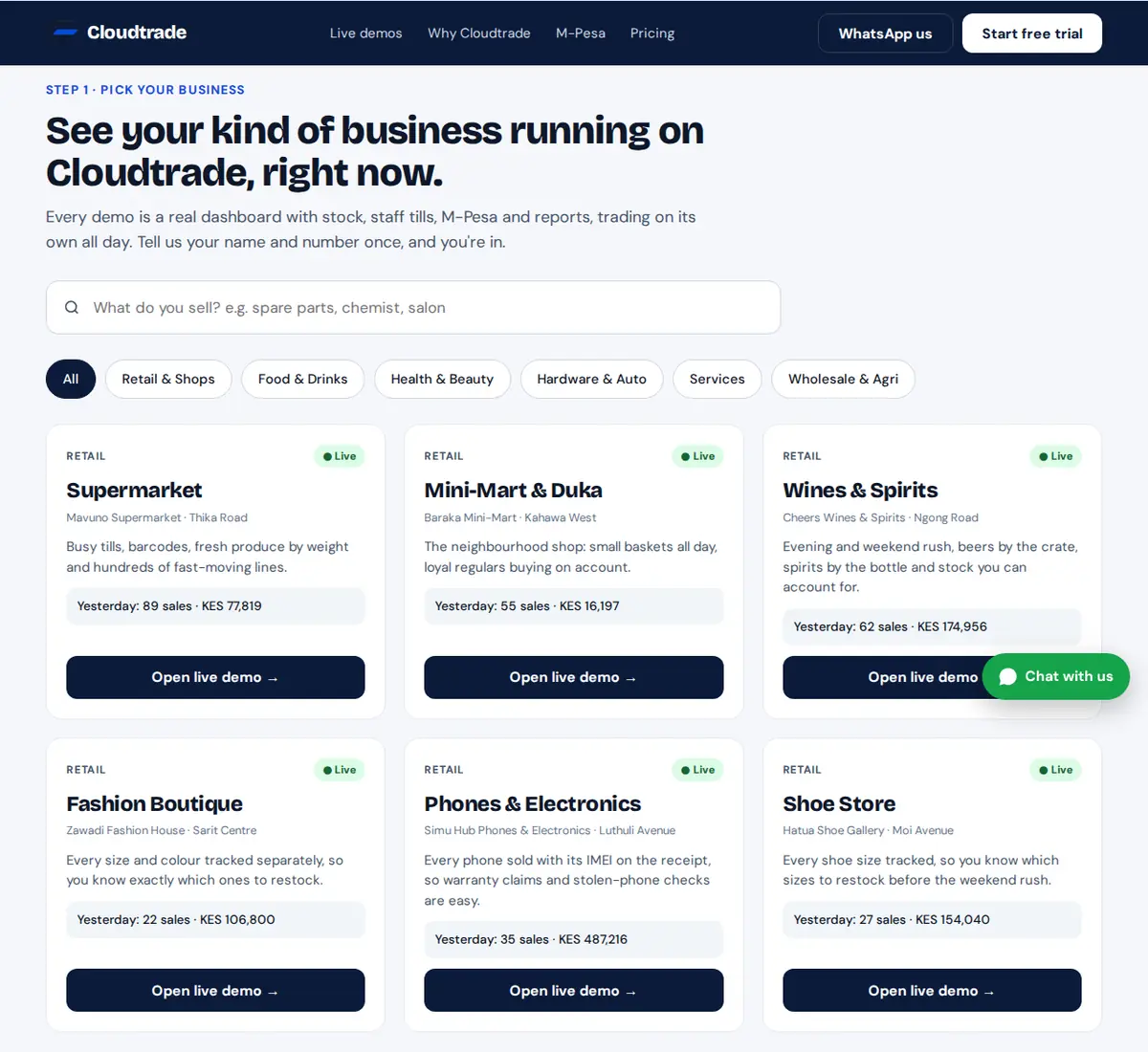Click the Live badge on Fashion Boutique card
This screenshot has width=1148, height=1052.
click(340, 770)
